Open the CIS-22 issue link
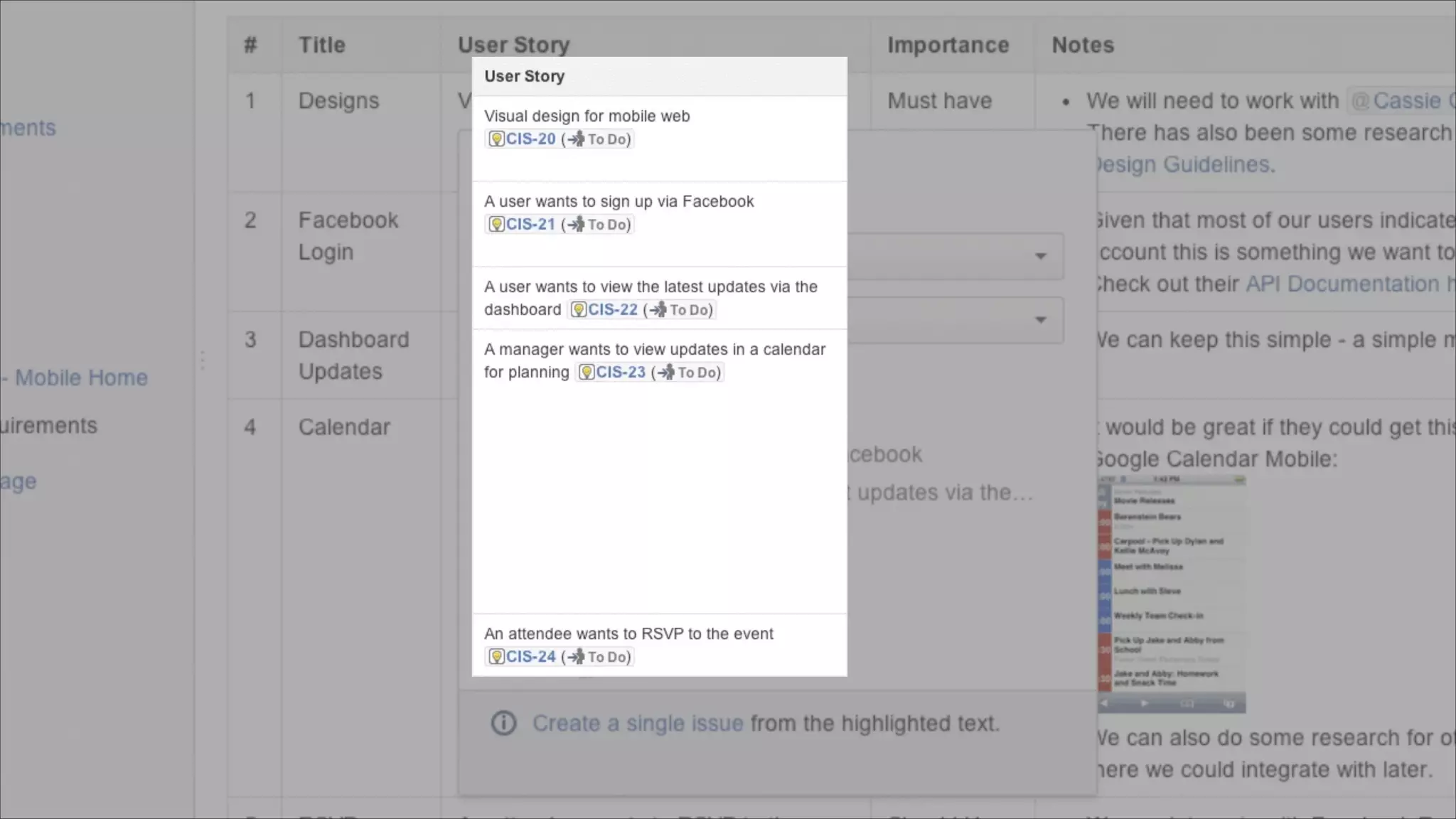 (x=612, y=310)
